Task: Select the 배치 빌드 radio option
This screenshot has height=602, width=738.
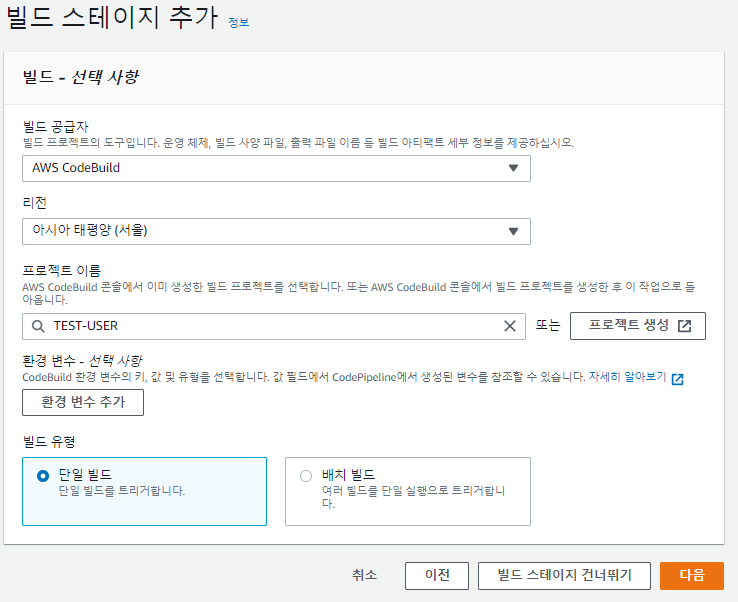Action: [x=306, y=476]
